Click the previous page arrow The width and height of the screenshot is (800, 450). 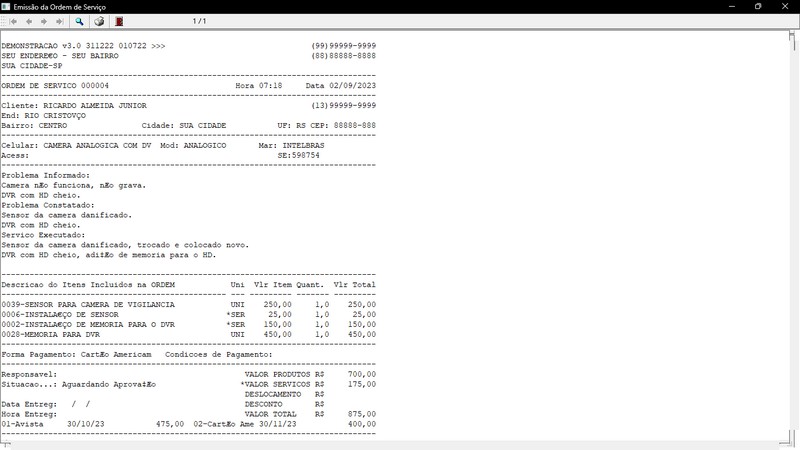[29, 21]
